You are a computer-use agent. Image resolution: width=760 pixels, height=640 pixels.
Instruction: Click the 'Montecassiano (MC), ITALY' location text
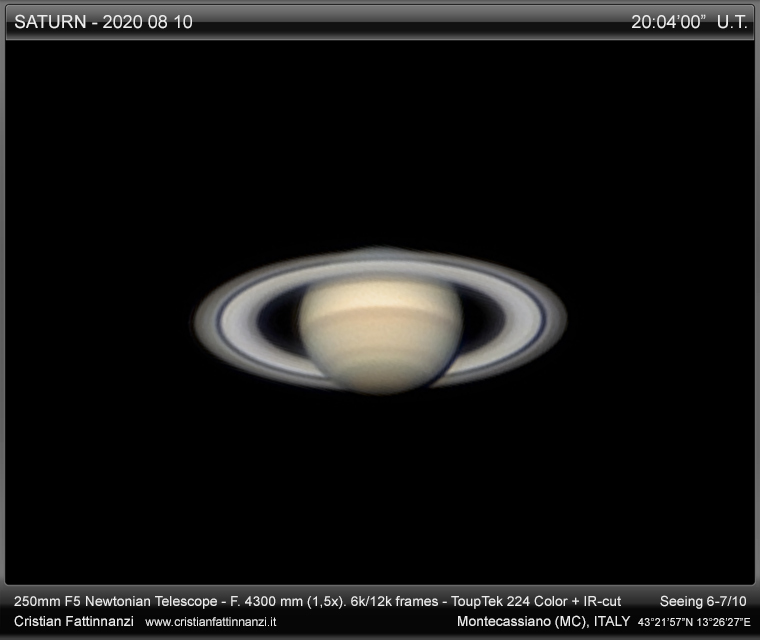coord(543,621)
